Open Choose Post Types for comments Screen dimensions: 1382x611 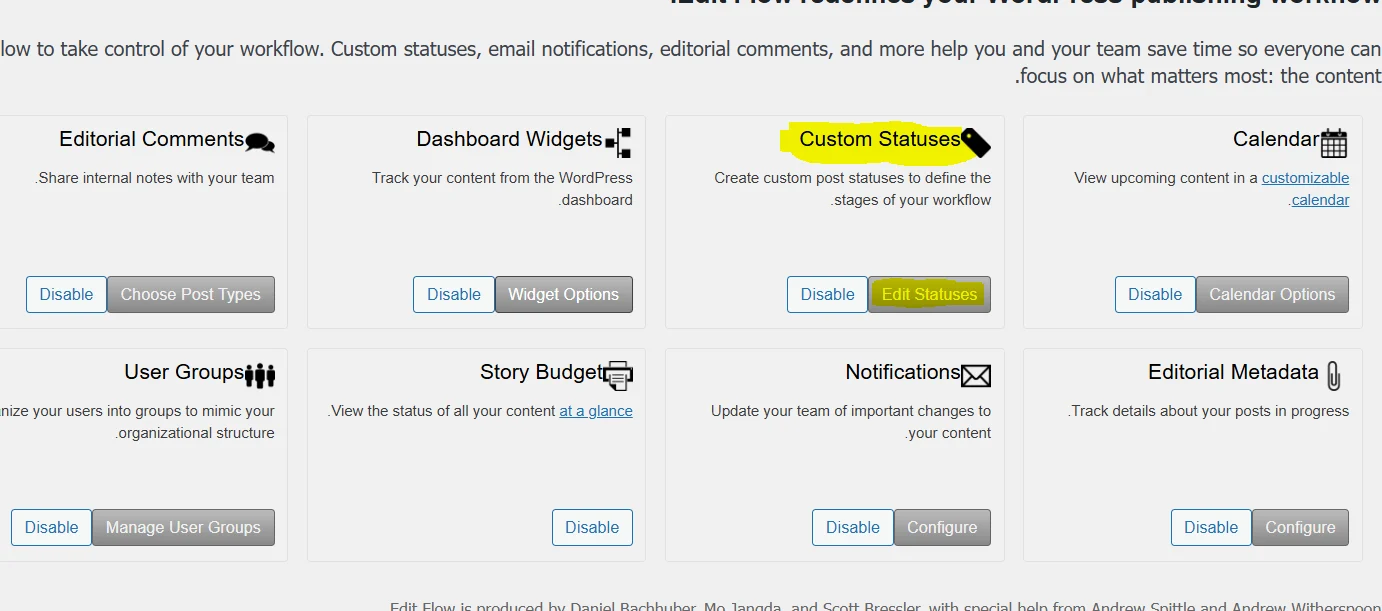(x=190, y=295)
